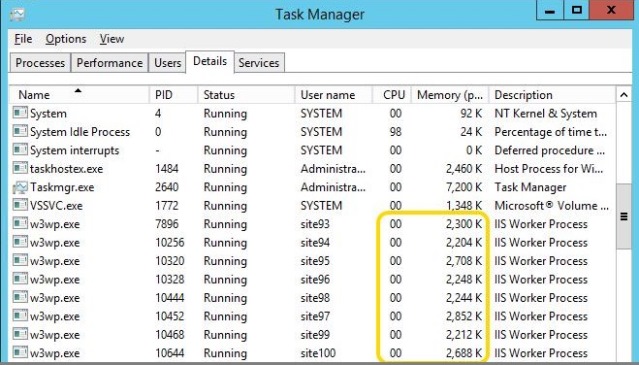
Task: Sort by the User name column header
Action: coord(333,95)
